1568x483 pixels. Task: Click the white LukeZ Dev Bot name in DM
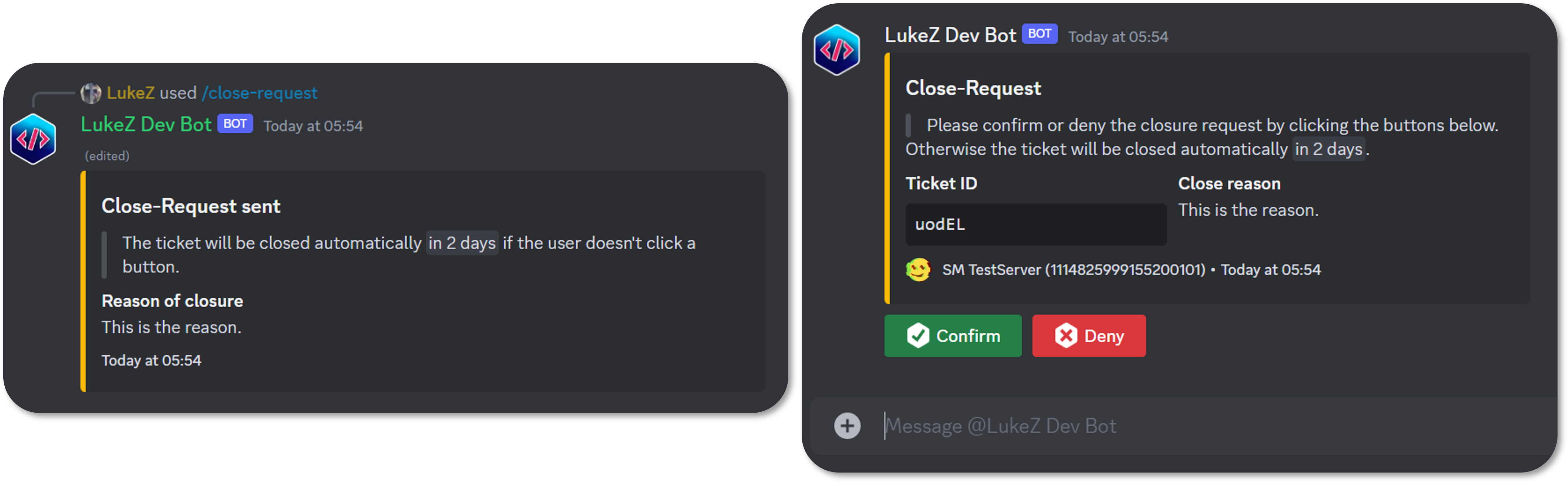click(x=950, y=35)
